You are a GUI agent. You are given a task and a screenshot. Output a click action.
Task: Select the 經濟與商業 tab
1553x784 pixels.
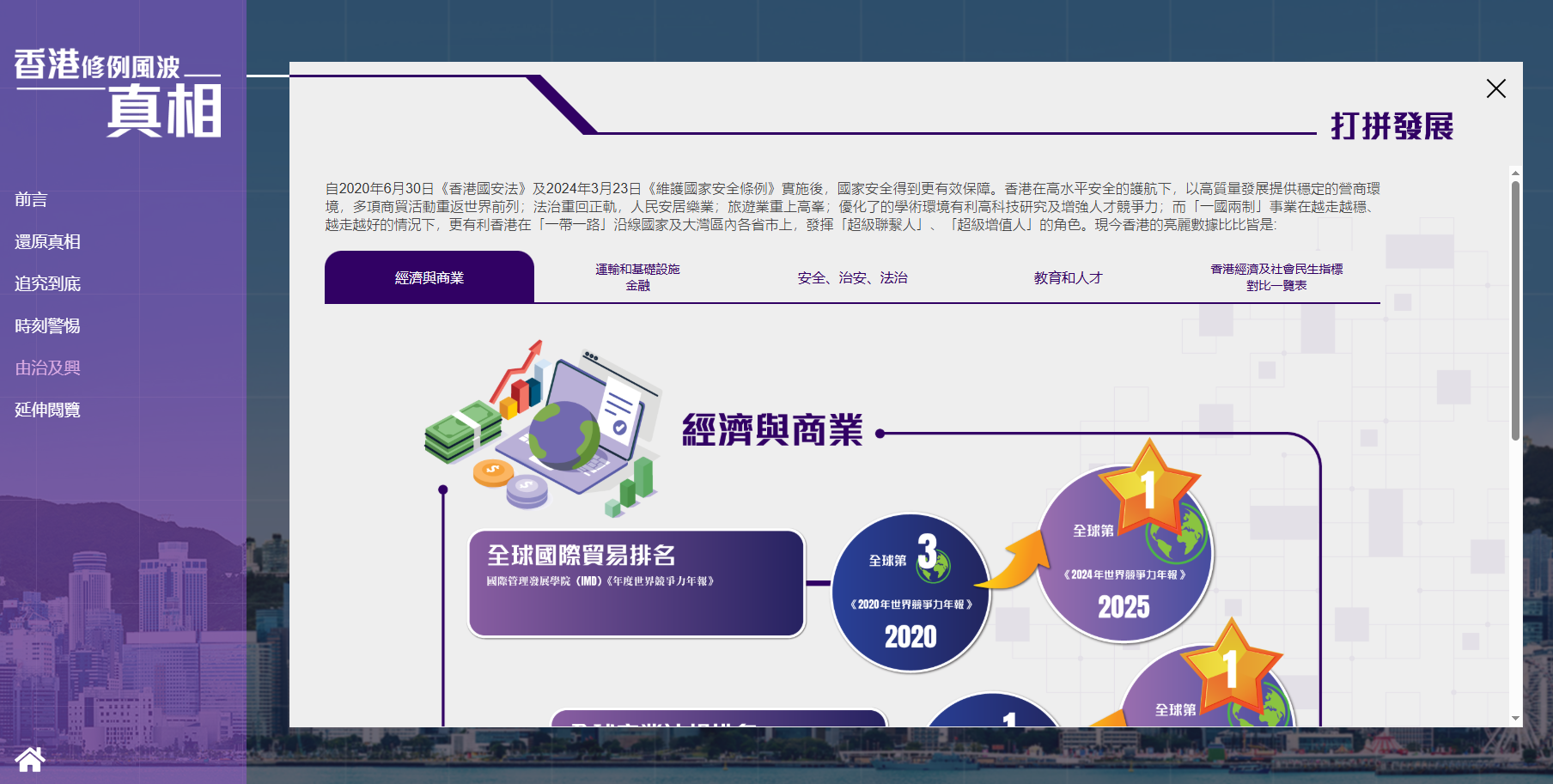pos(429,277)
